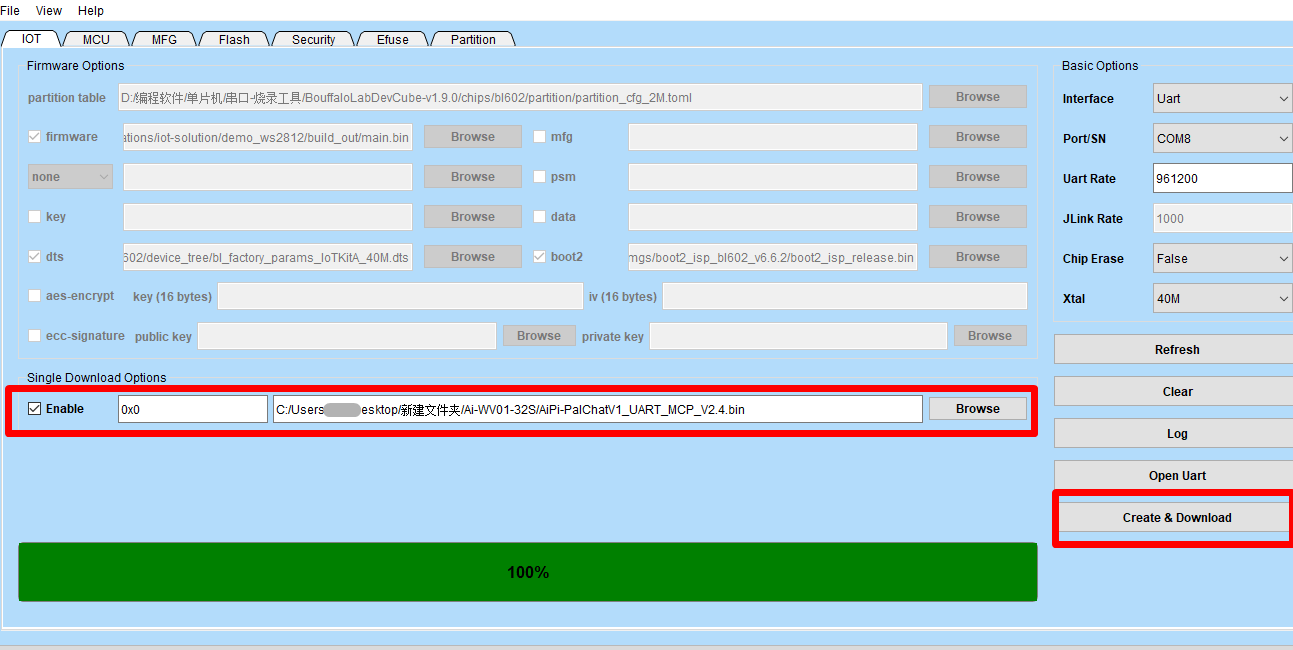The image size is (1293, 650).
Task: Uncheck the single download Enable checkbox
Action: tap(35, 409)
